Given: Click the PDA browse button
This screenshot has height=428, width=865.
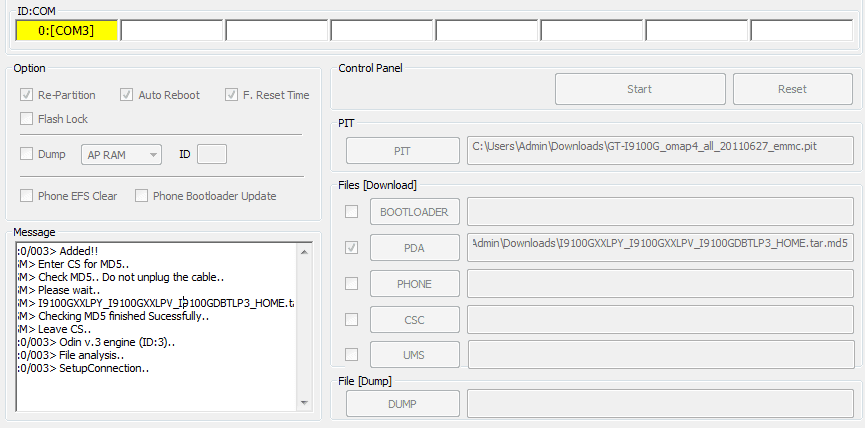Looking at the screenshot, I should click(x=414, y=248).
